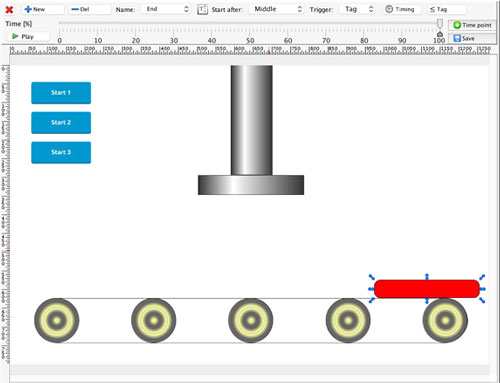Expand the Start after Middle dropdown

click(276, 9)
